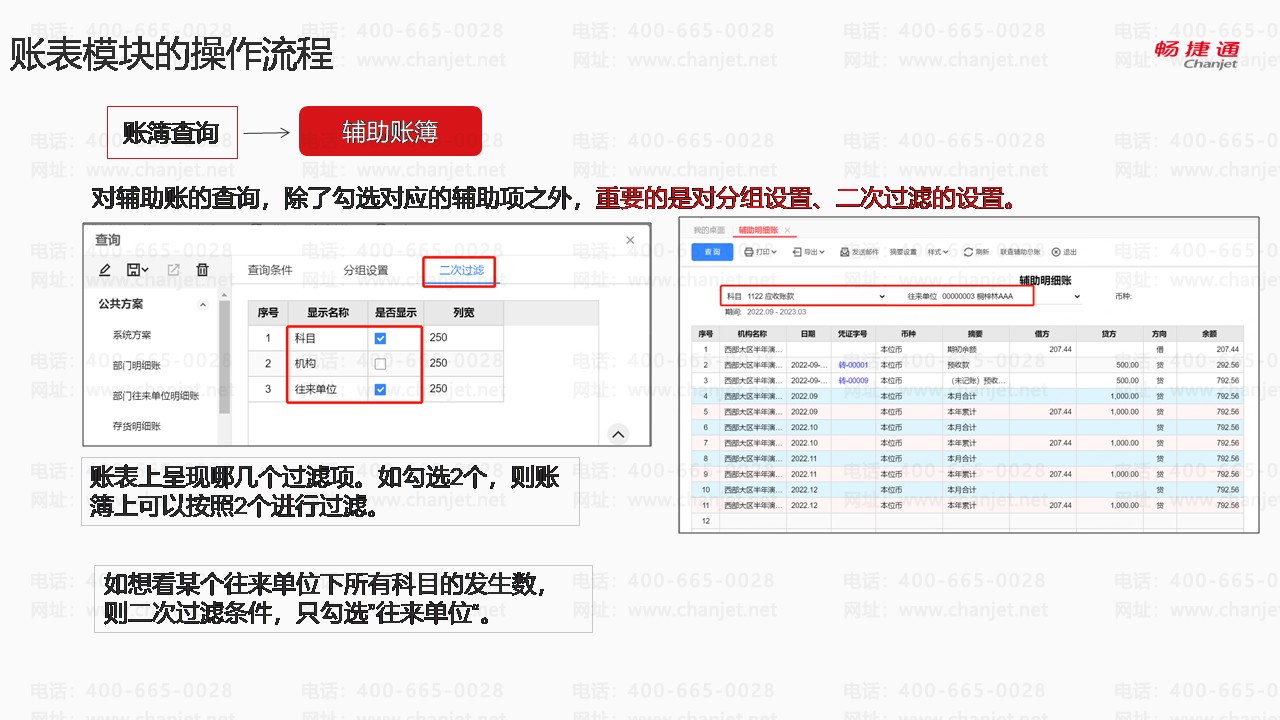
Task: Close the 查询 dialog with the X
Action: click(630, 240)
